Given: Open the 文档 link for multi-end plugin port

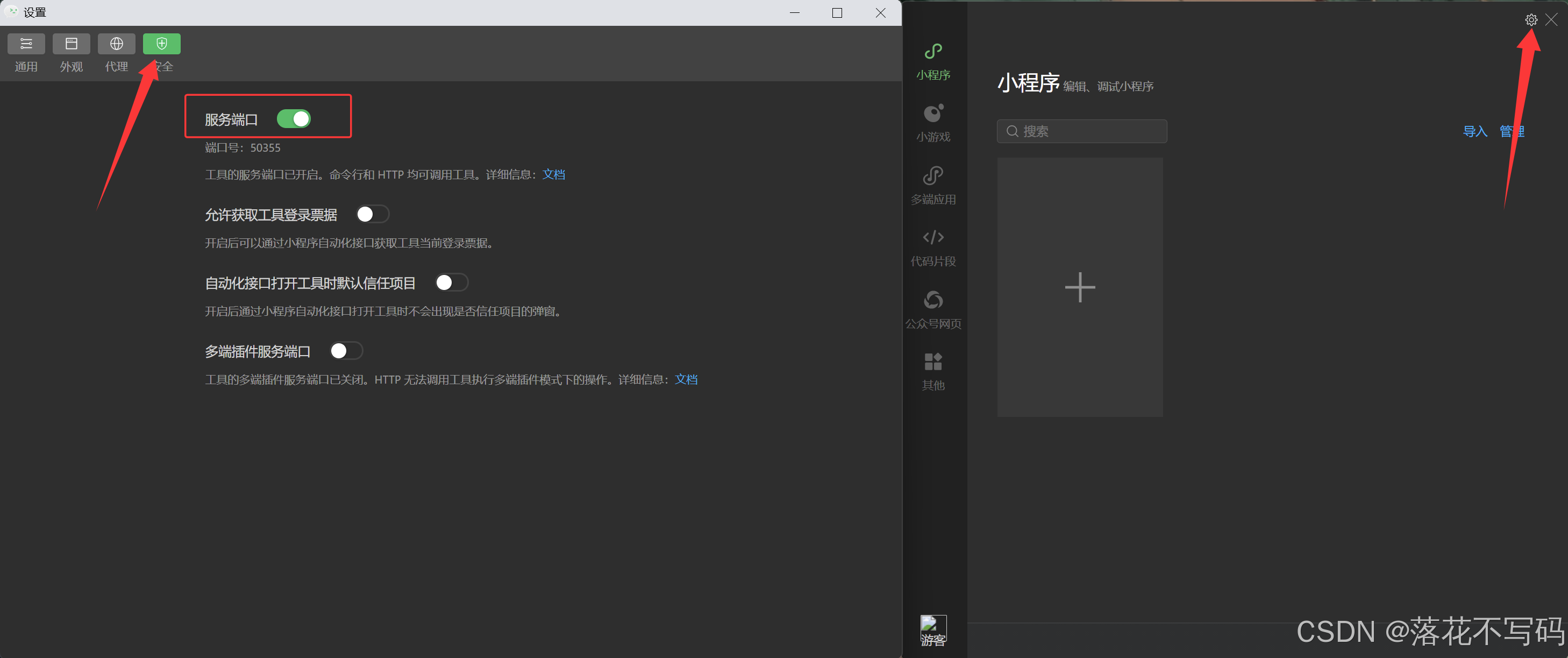Looking at the screenshot, I should 686,379.
